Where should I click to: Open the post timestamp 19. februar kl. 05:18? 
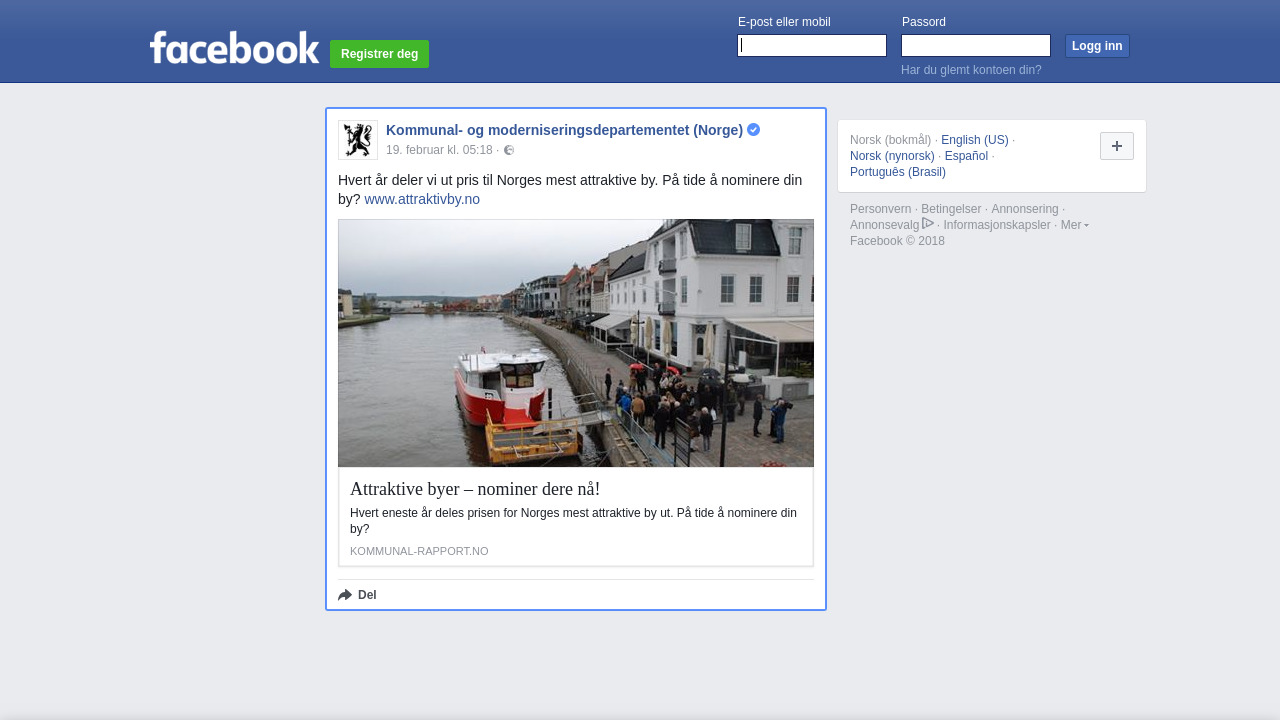pyautogui.click(x=439, y=150)
